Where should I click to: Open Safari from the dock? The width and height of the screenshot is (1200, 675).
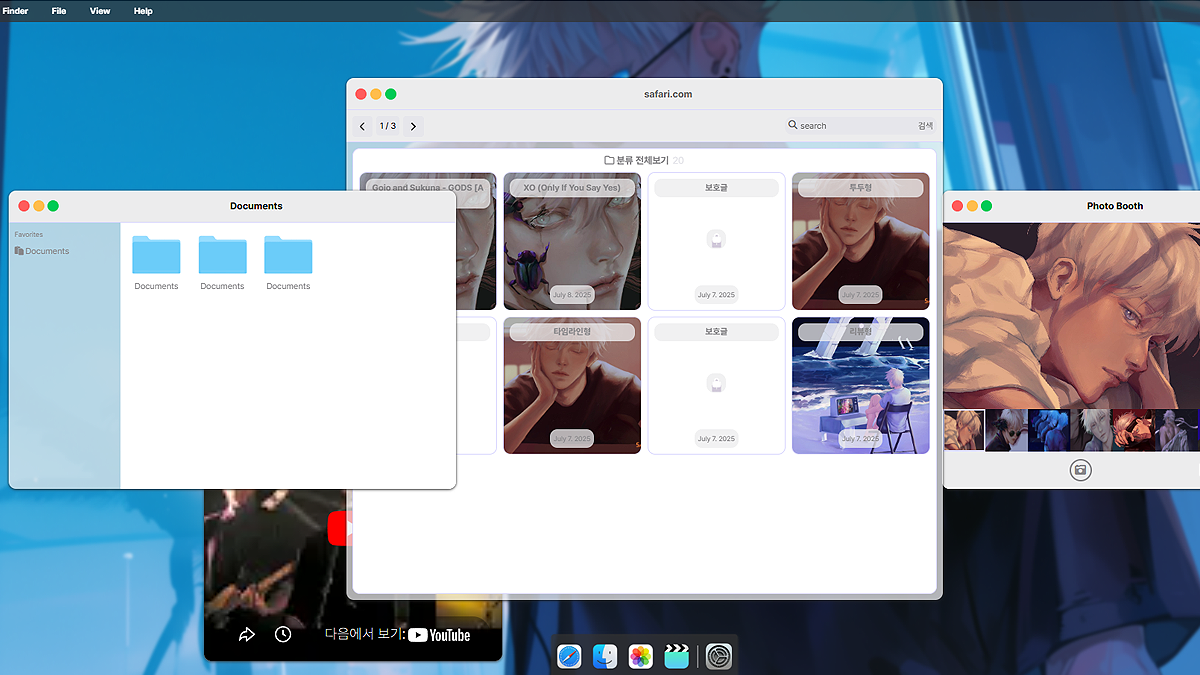pos(569,656)
